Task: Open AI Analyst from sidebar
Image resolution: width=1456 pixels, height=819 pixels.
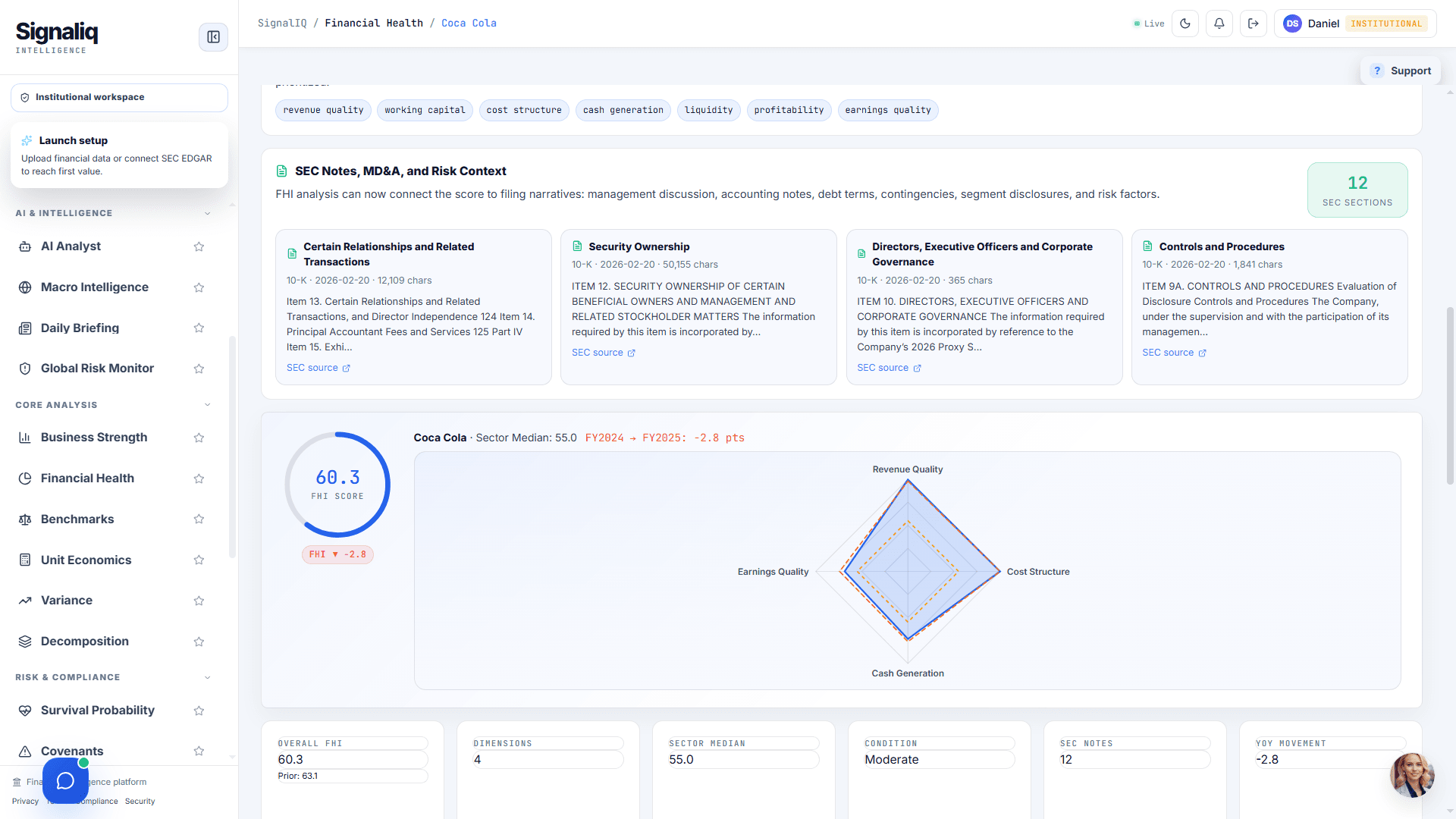Action: pos(71,246)
